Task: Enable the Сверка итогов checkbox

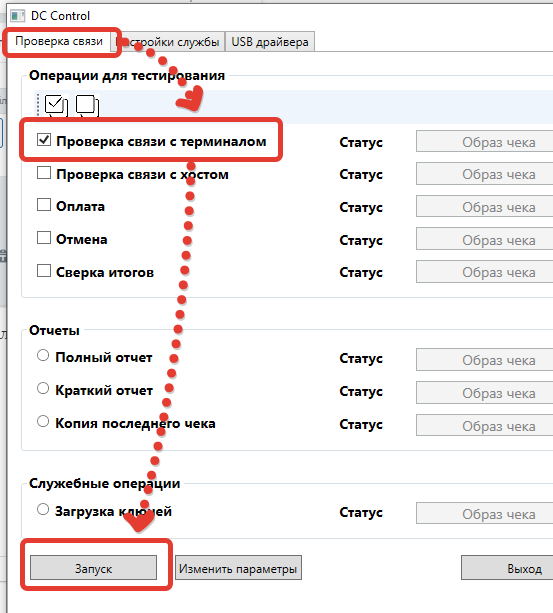Action: point(44,271)
